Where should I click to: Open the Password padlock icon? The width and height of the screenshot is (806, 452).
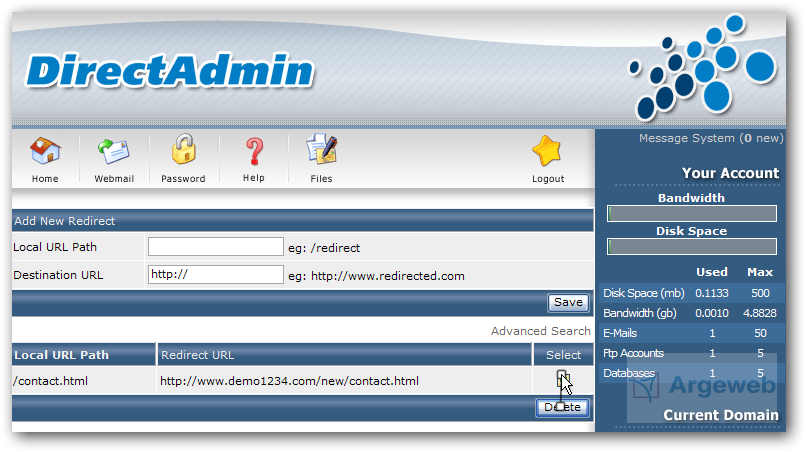click(184, 149)
